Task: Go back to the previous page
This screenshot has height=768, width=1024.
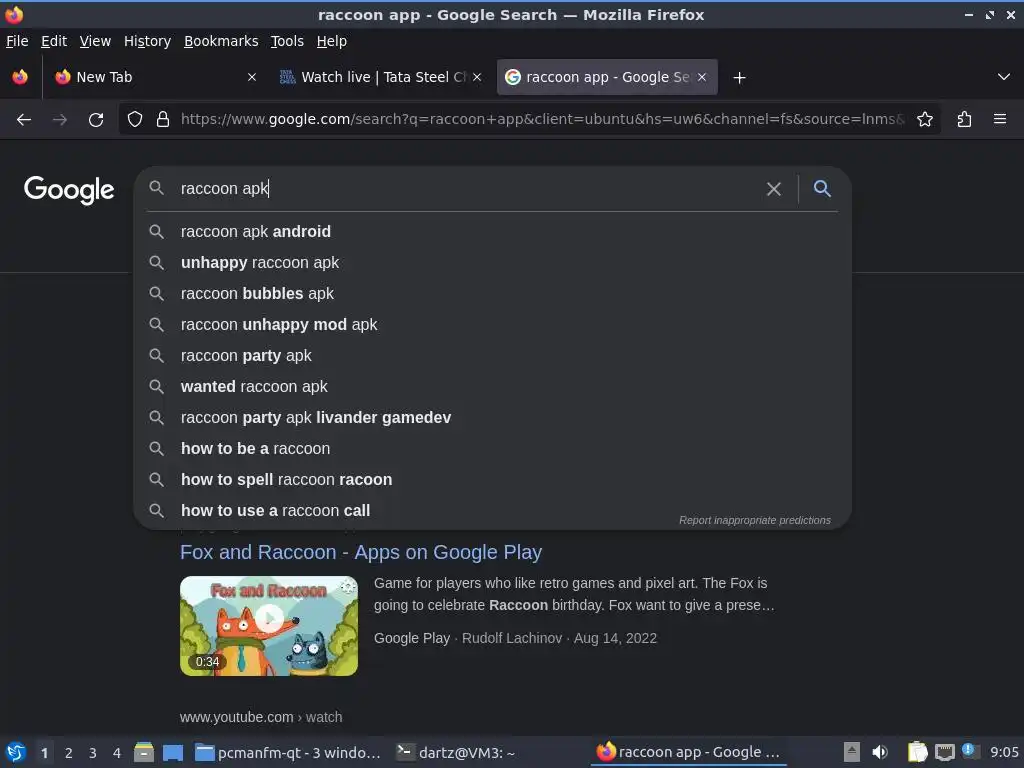Action: click(24, 120)
